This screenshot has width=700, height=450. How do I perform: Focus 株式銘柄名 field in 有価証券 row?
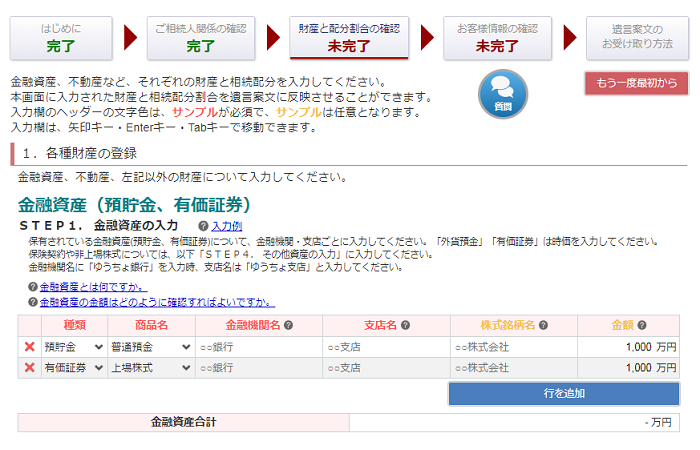[514, 367]
